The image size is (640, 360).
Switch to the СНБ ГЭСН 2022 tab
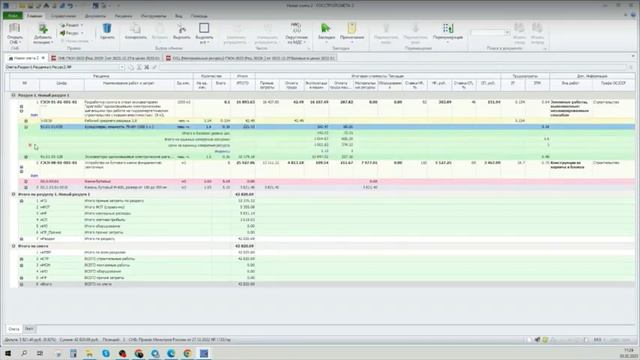106,58
